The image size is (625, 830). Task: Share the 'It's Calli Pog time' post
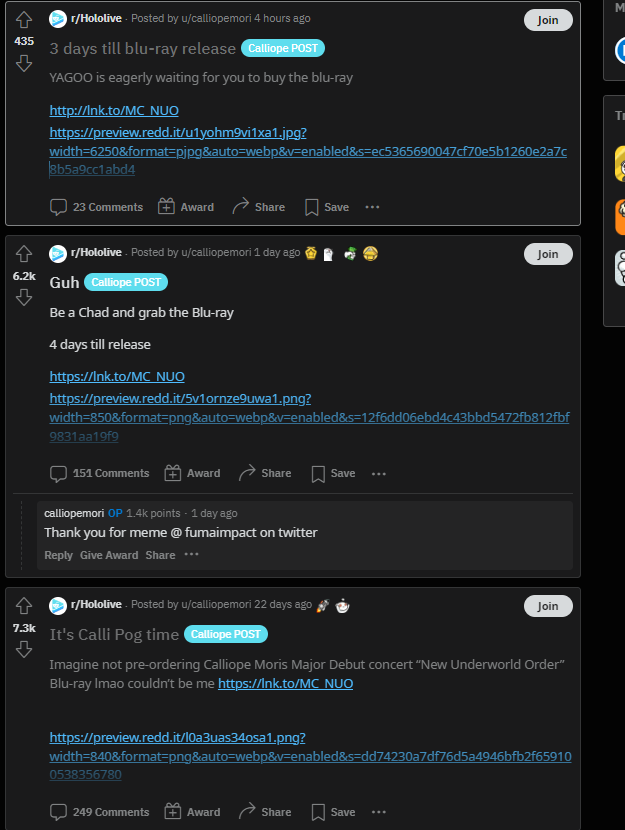click(x=265, y=812)
